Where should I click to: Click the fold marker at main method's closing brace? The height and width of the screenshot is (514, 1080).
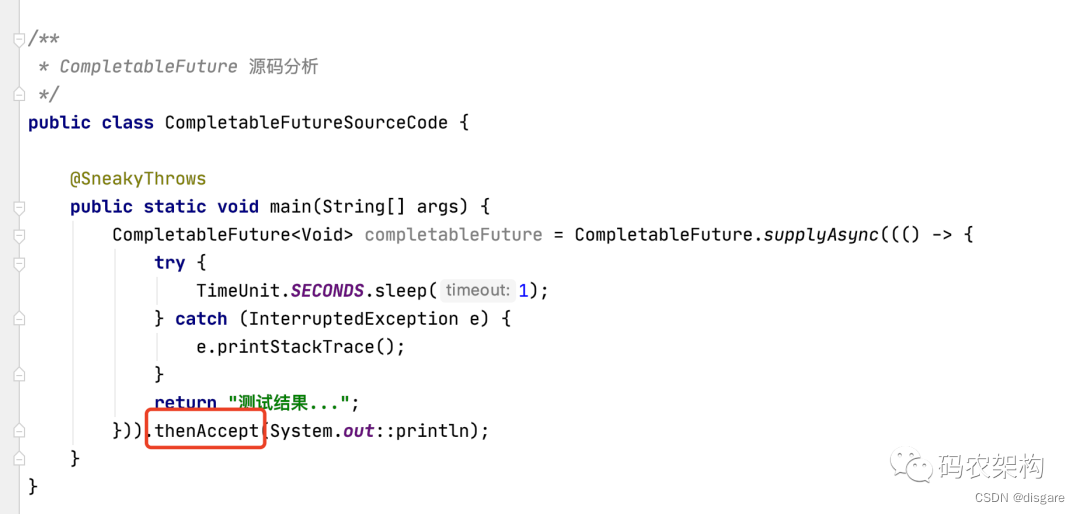coord(19,458)
